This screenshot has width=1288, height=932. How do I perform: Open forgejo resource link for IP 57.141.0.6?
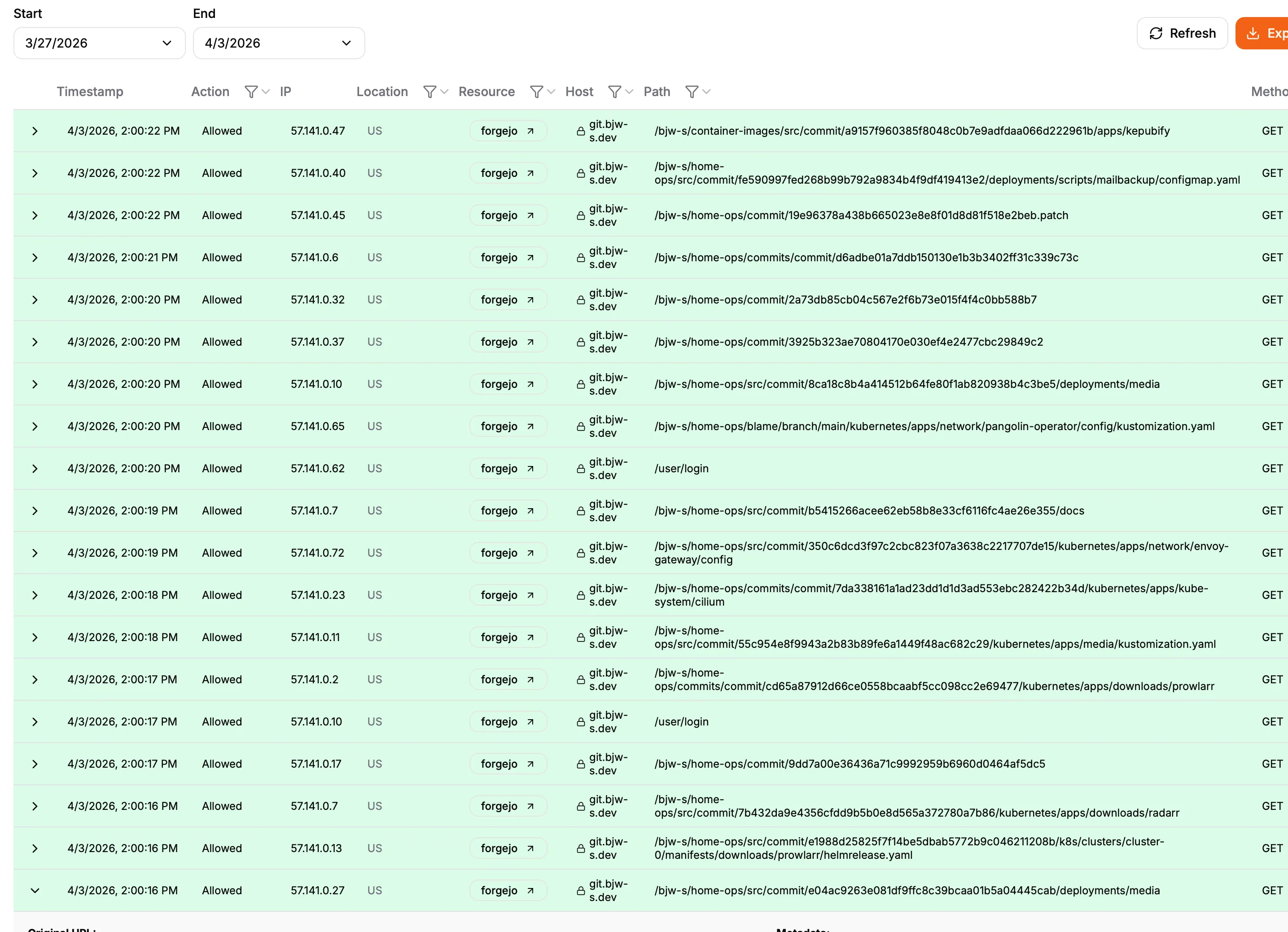click(x=508, y=258)
